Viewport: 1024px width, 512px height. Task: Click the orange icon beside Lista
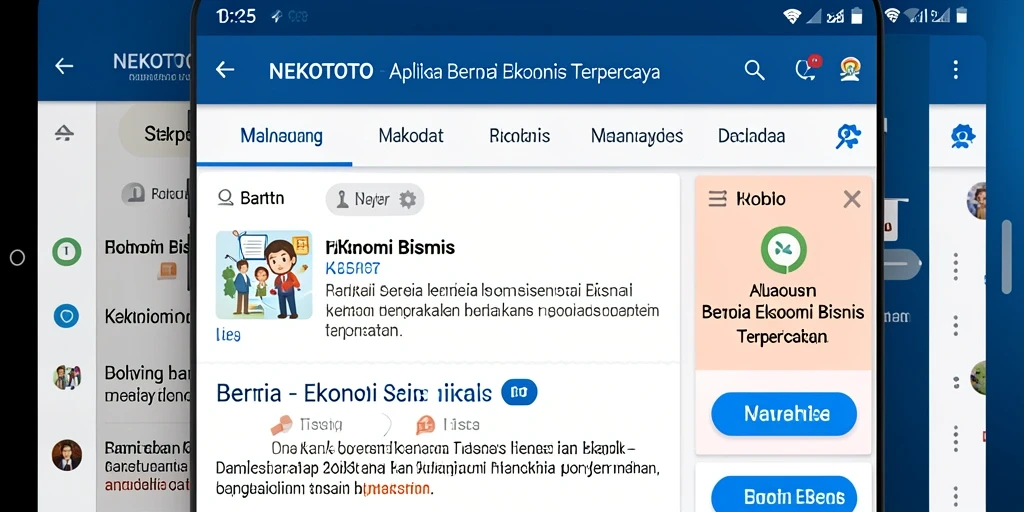(x=425, y=425)
